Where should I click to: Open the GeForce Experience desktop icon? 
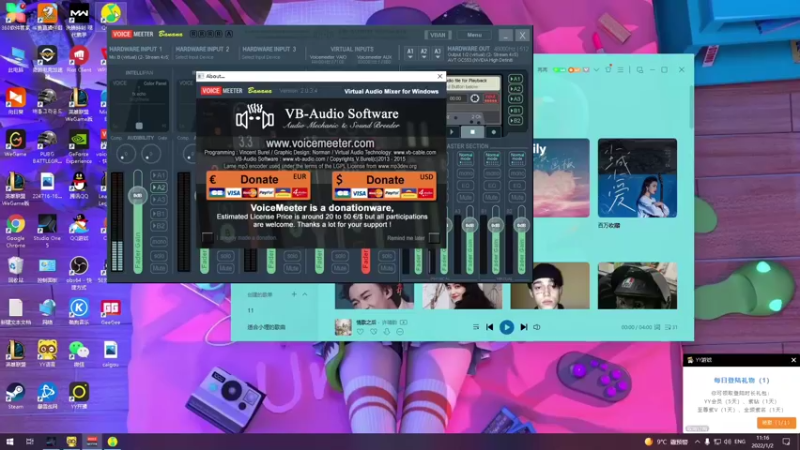point(79,147)
